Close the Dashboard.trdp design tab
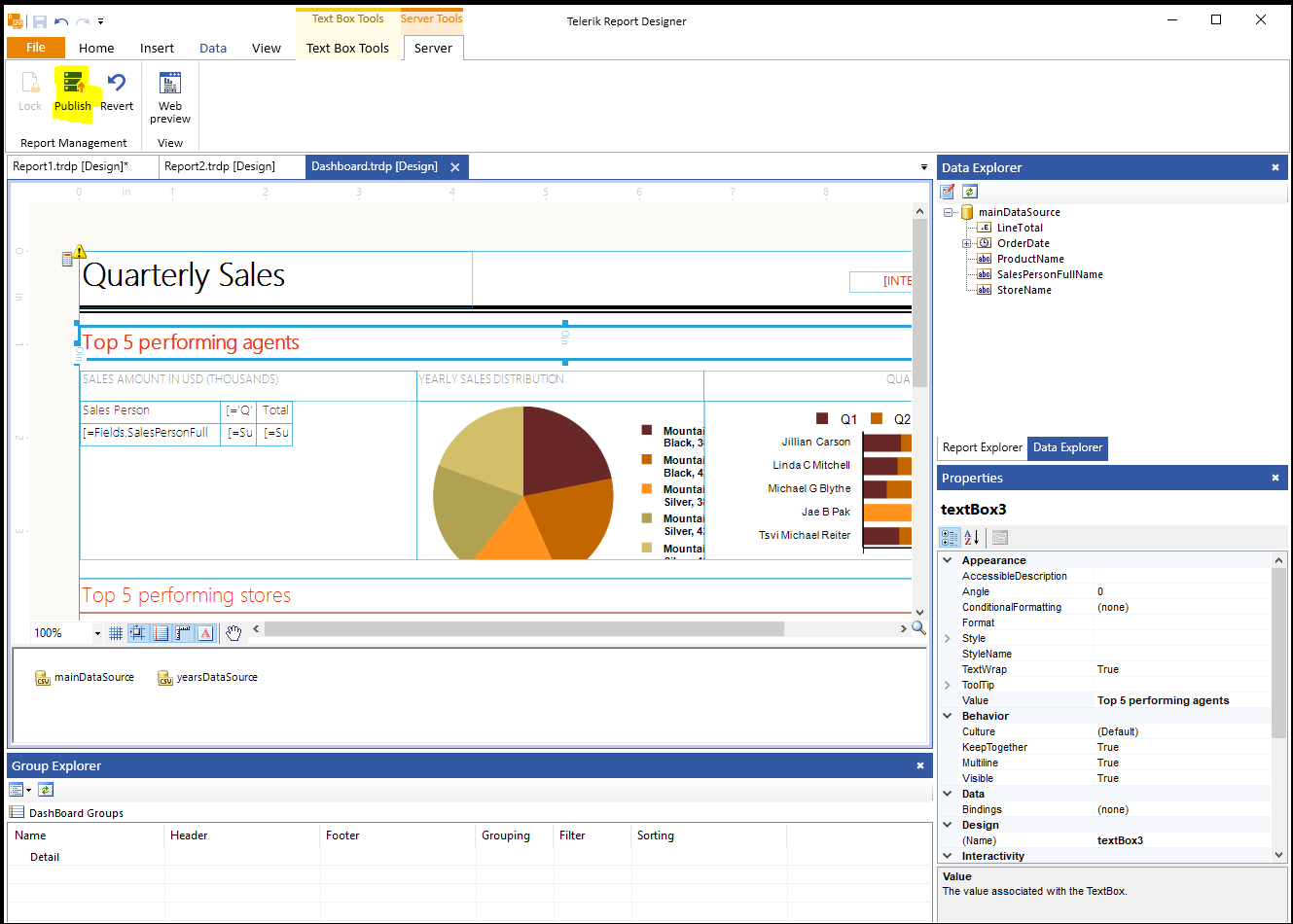 coord(454,167)
